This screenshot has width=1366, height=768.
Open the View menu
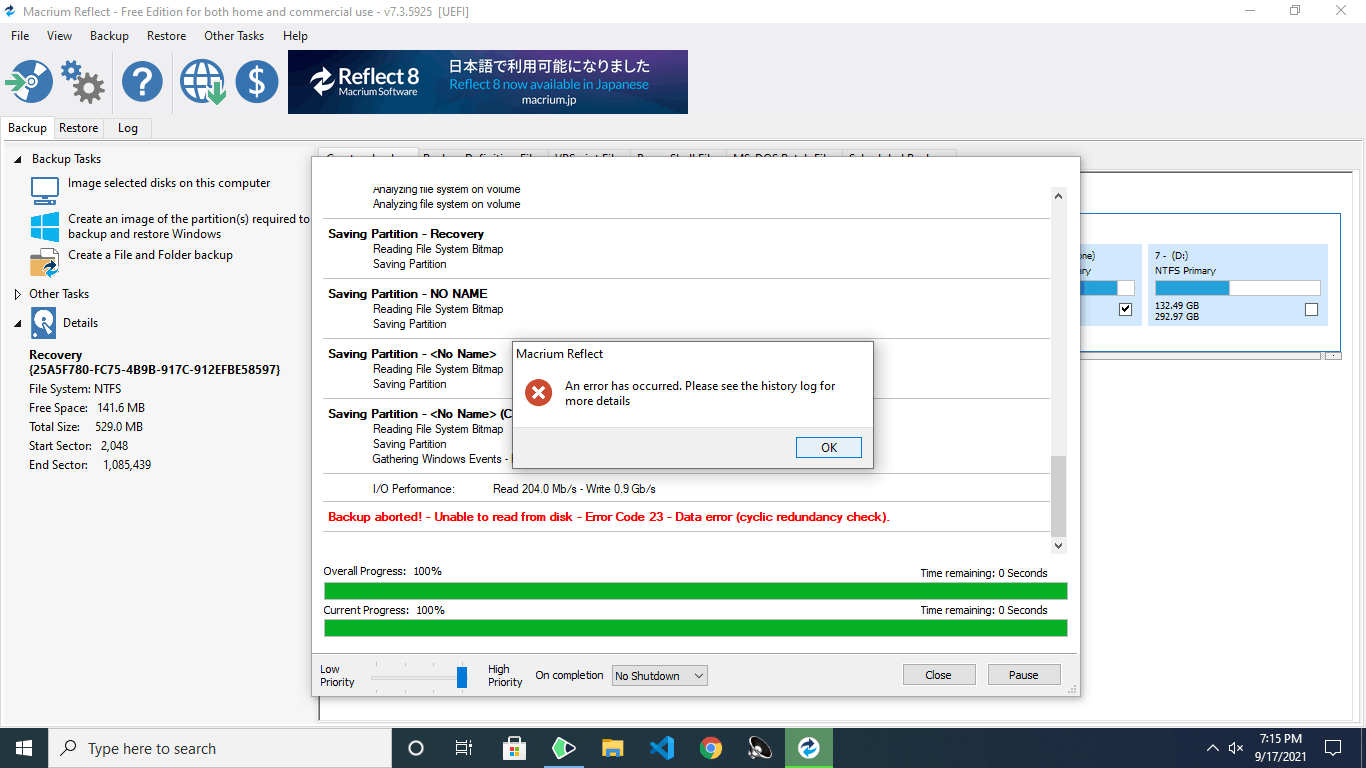pyautogui.click(x=60, y=36)
